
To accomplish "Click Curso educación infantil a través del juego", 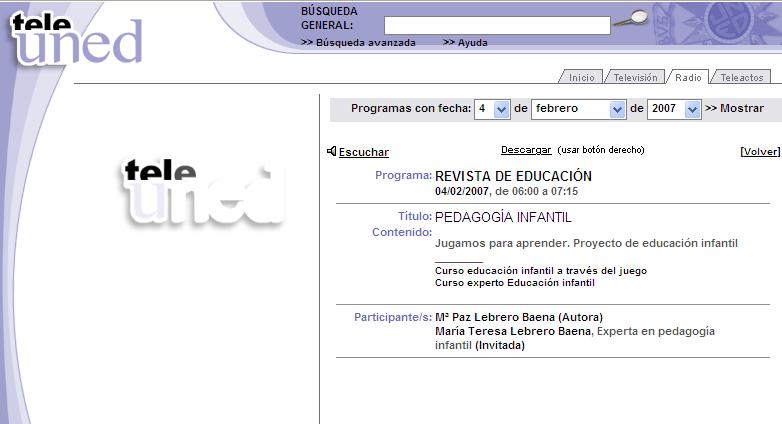I will (x=541, y=271).
